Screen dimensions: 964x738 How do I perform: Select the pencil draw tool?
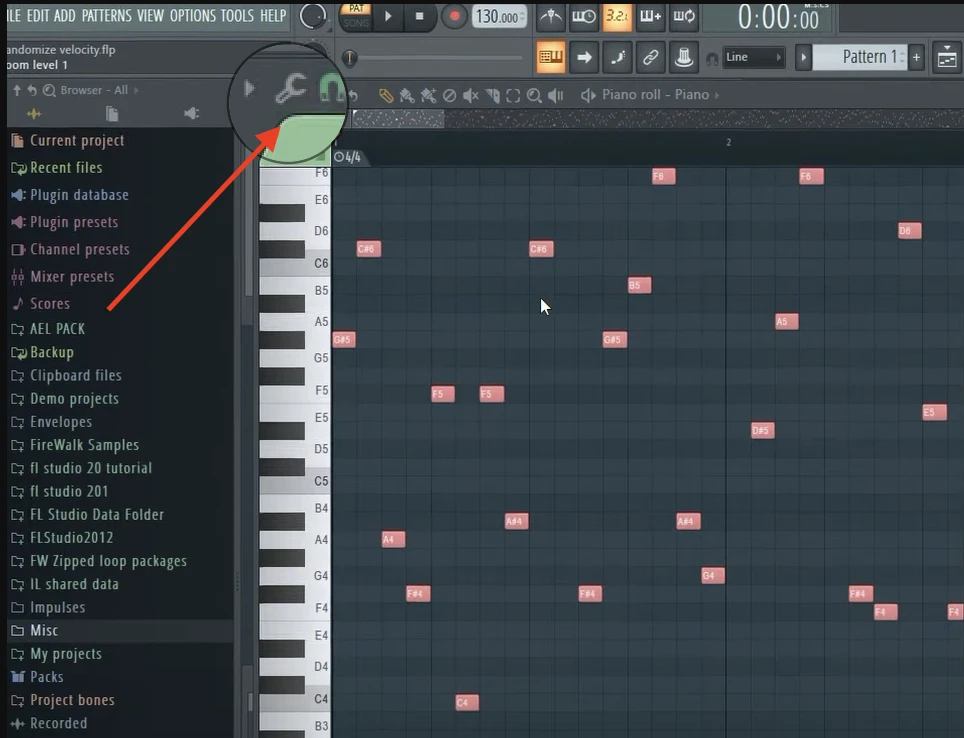(x=386, y=96)
